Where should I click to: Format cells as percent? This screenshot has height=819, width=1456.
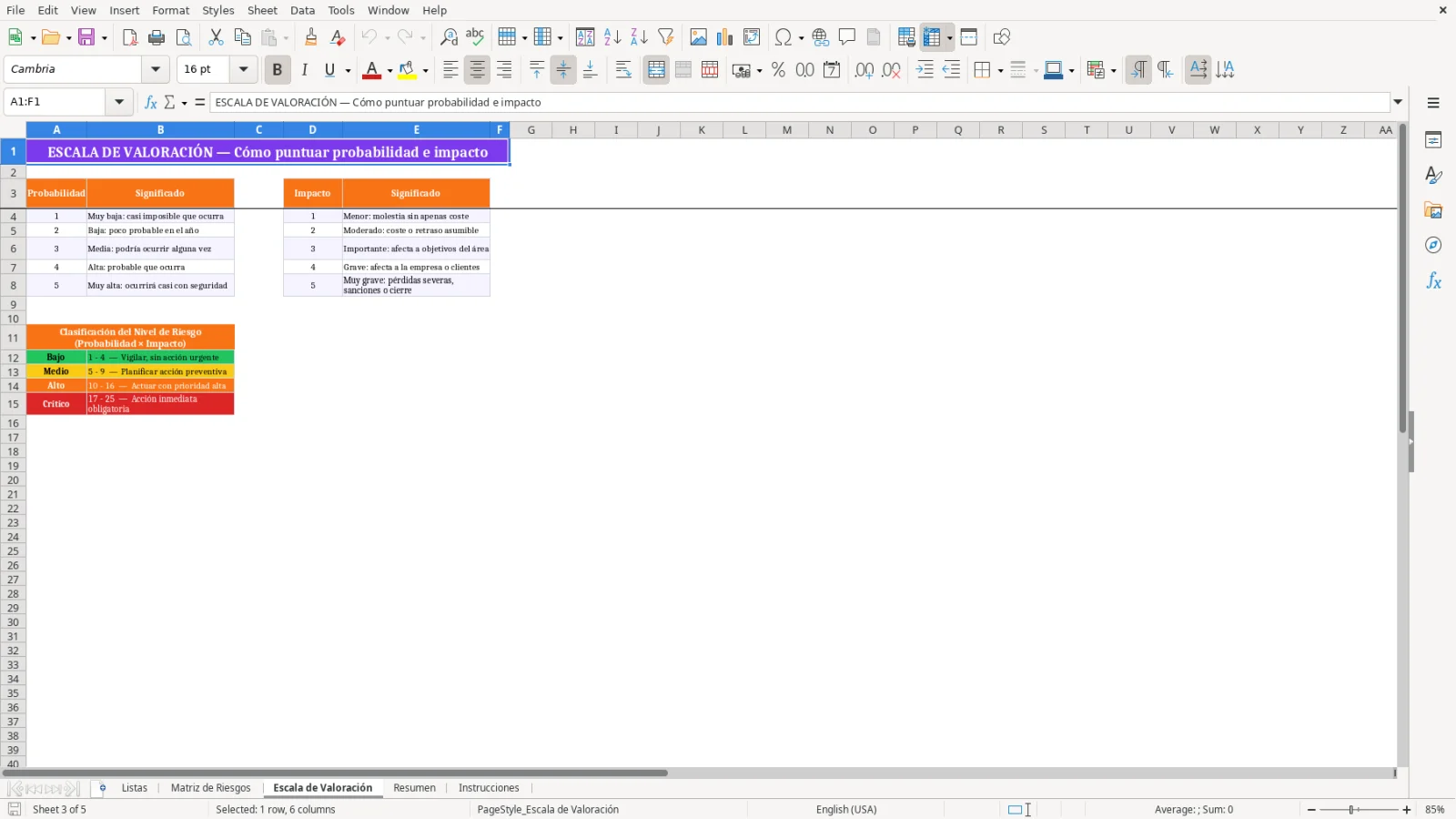(778, 70)
